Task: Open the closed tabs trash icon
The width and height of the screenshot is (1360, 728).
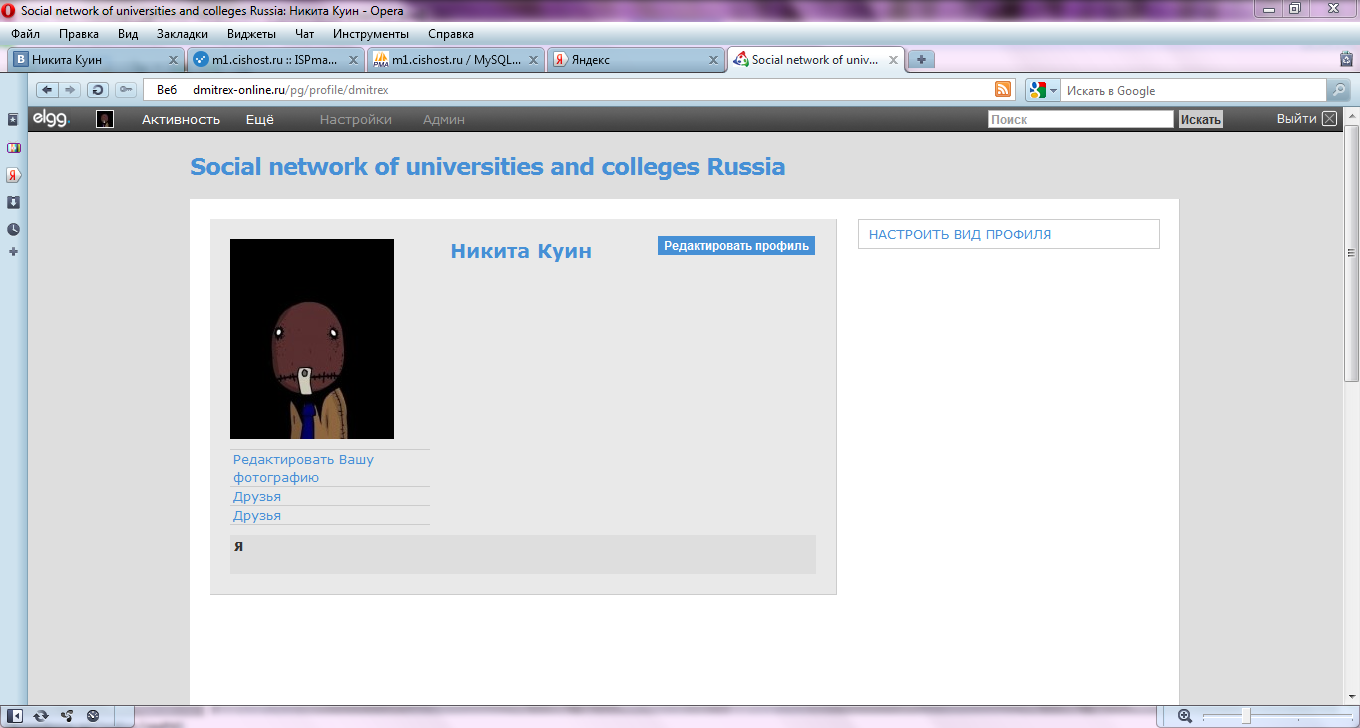Action: [1346, 60]
